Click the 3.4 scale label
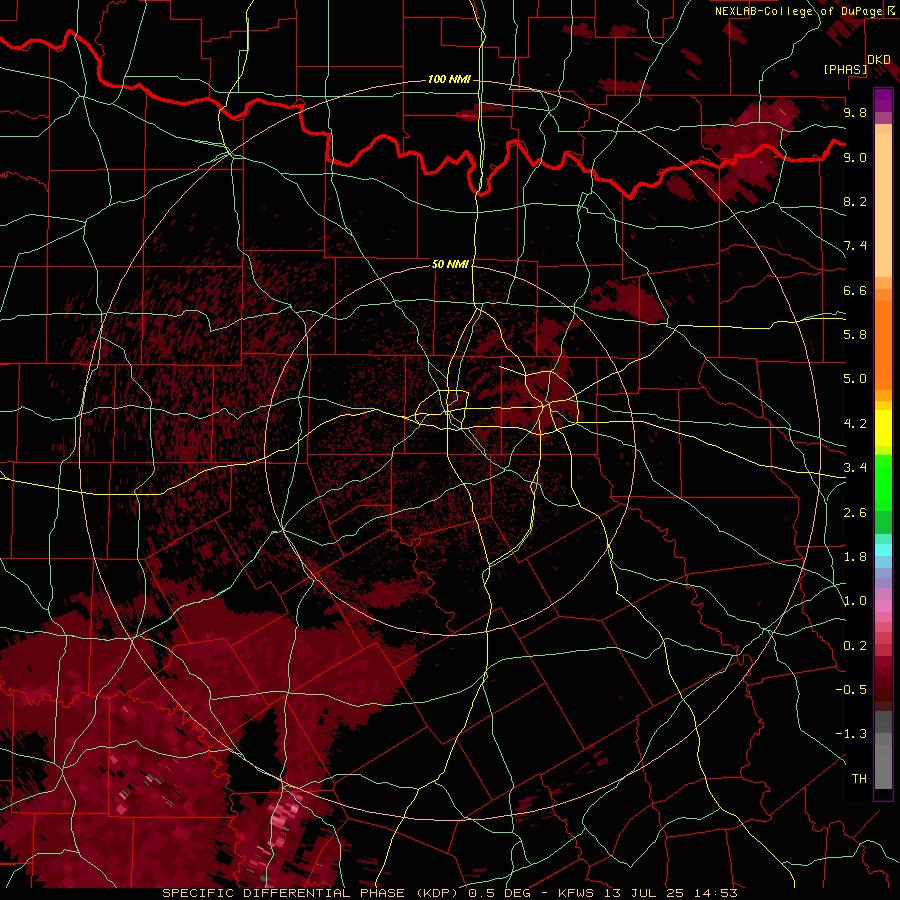The width and height of the screenshot is (900, 900). click(855, 468)
